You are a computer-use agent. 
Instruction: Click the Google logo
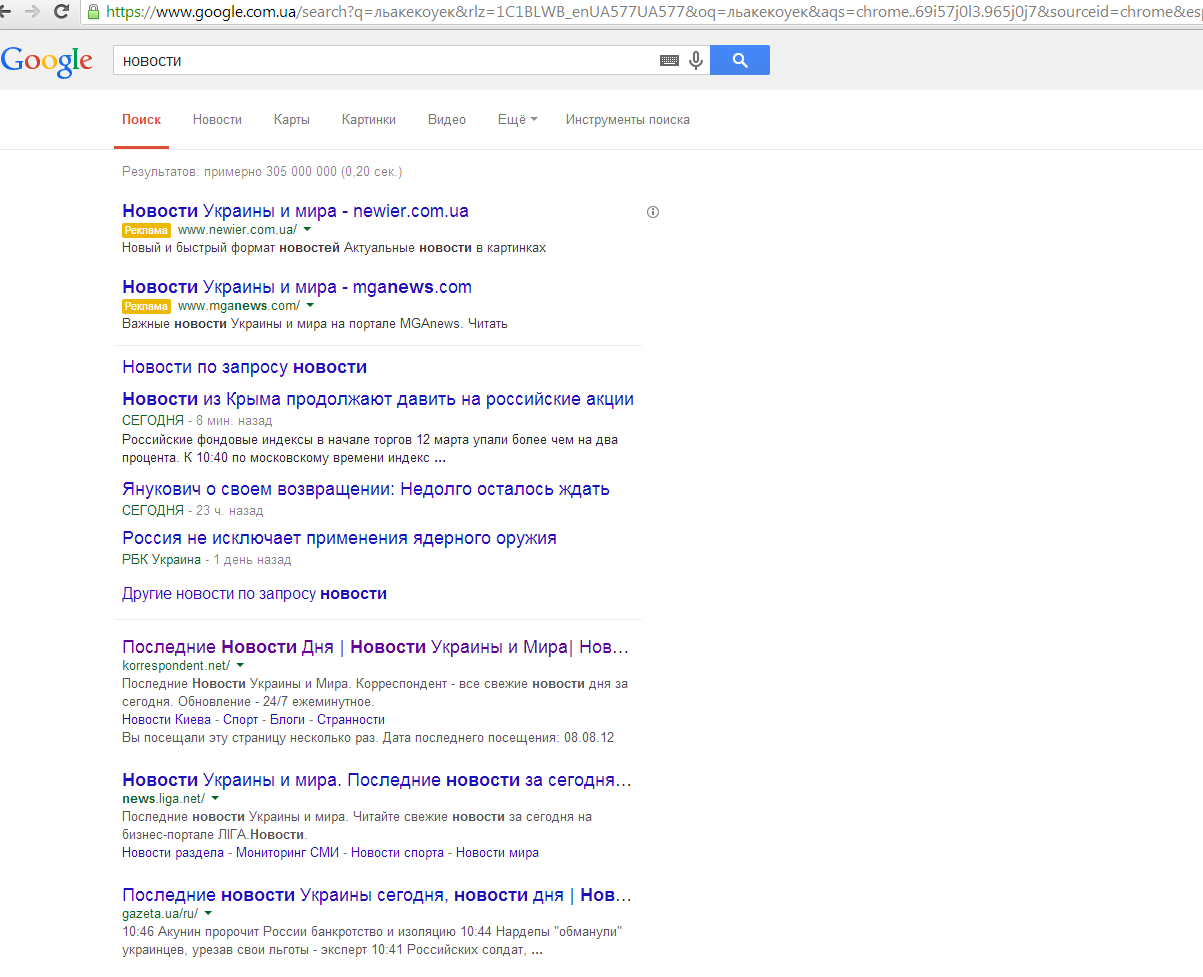[x=47, y=61]
